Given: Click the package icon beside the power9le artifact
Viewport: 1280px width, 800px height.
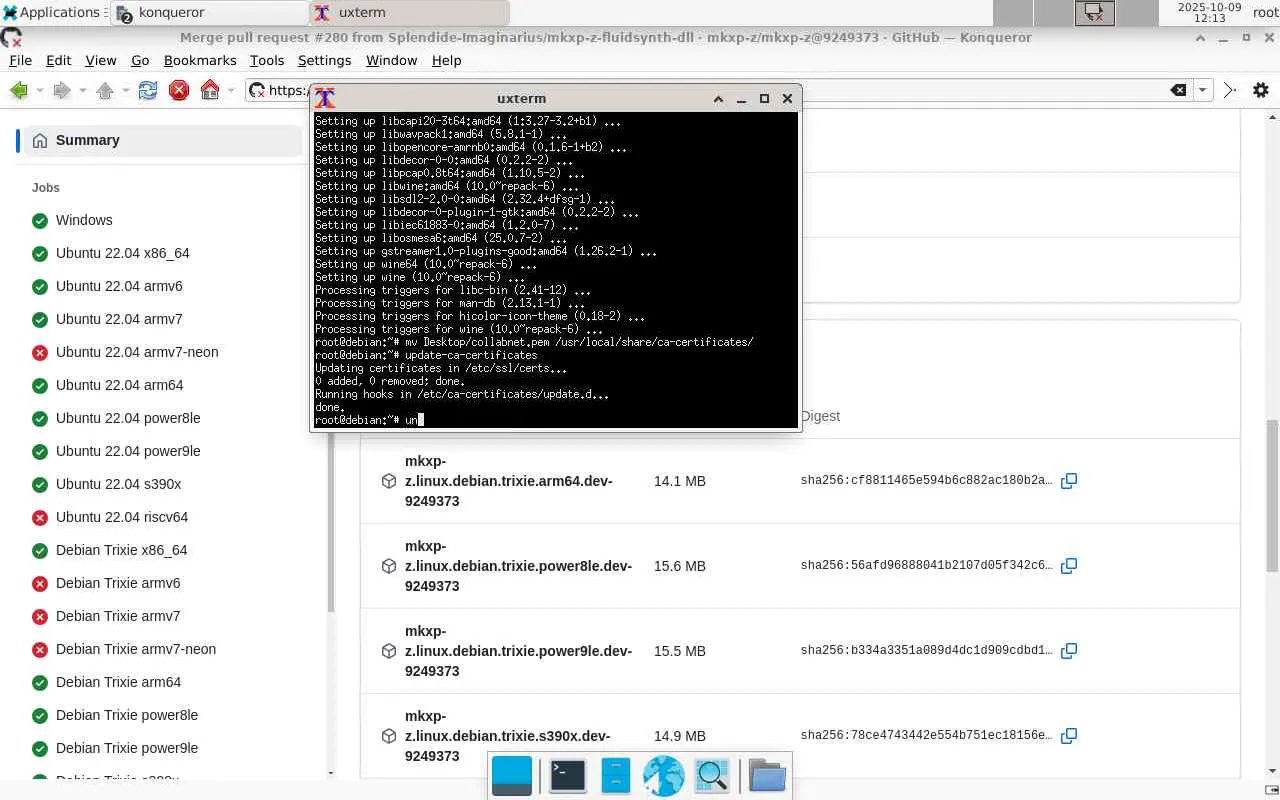Looking at the screenshot, I should [x=389, y=651].
